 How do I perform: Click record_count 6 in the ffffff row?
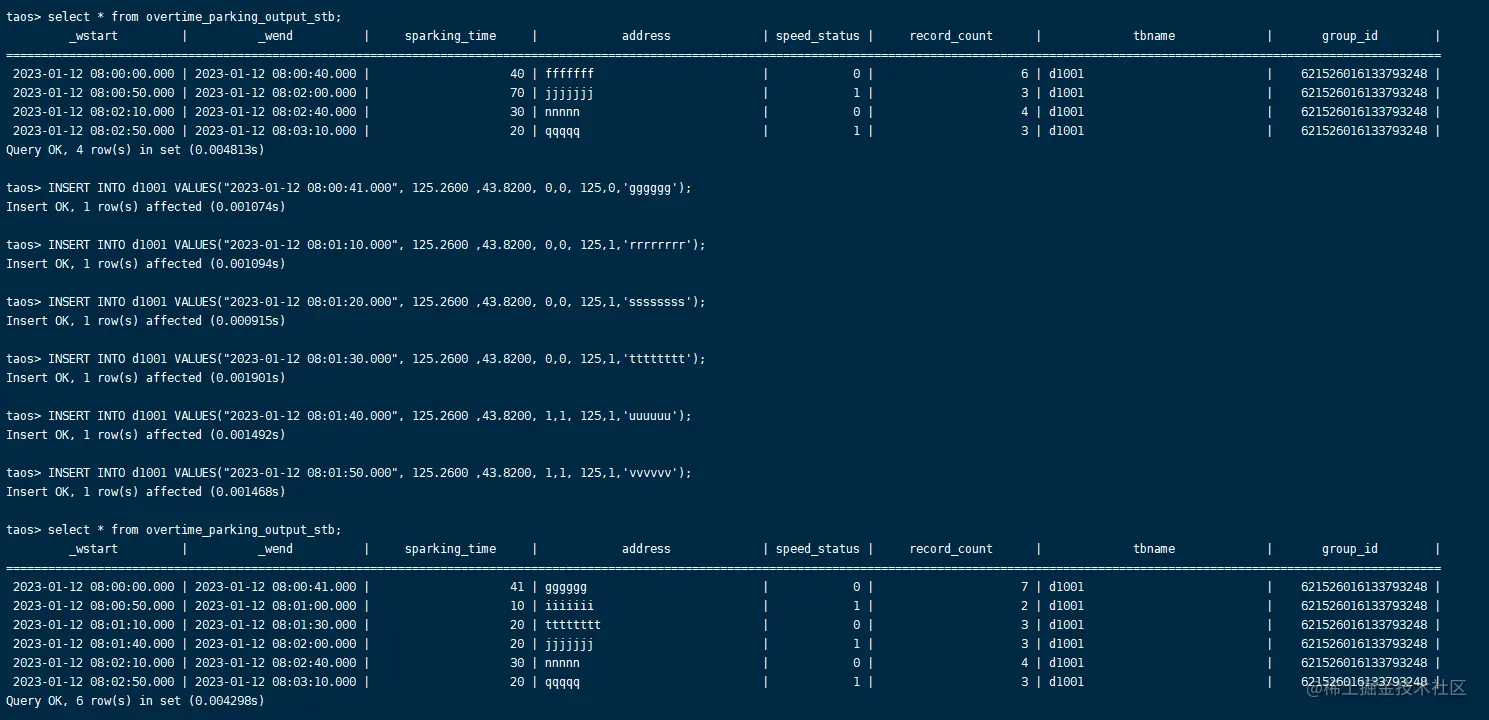1024,74
